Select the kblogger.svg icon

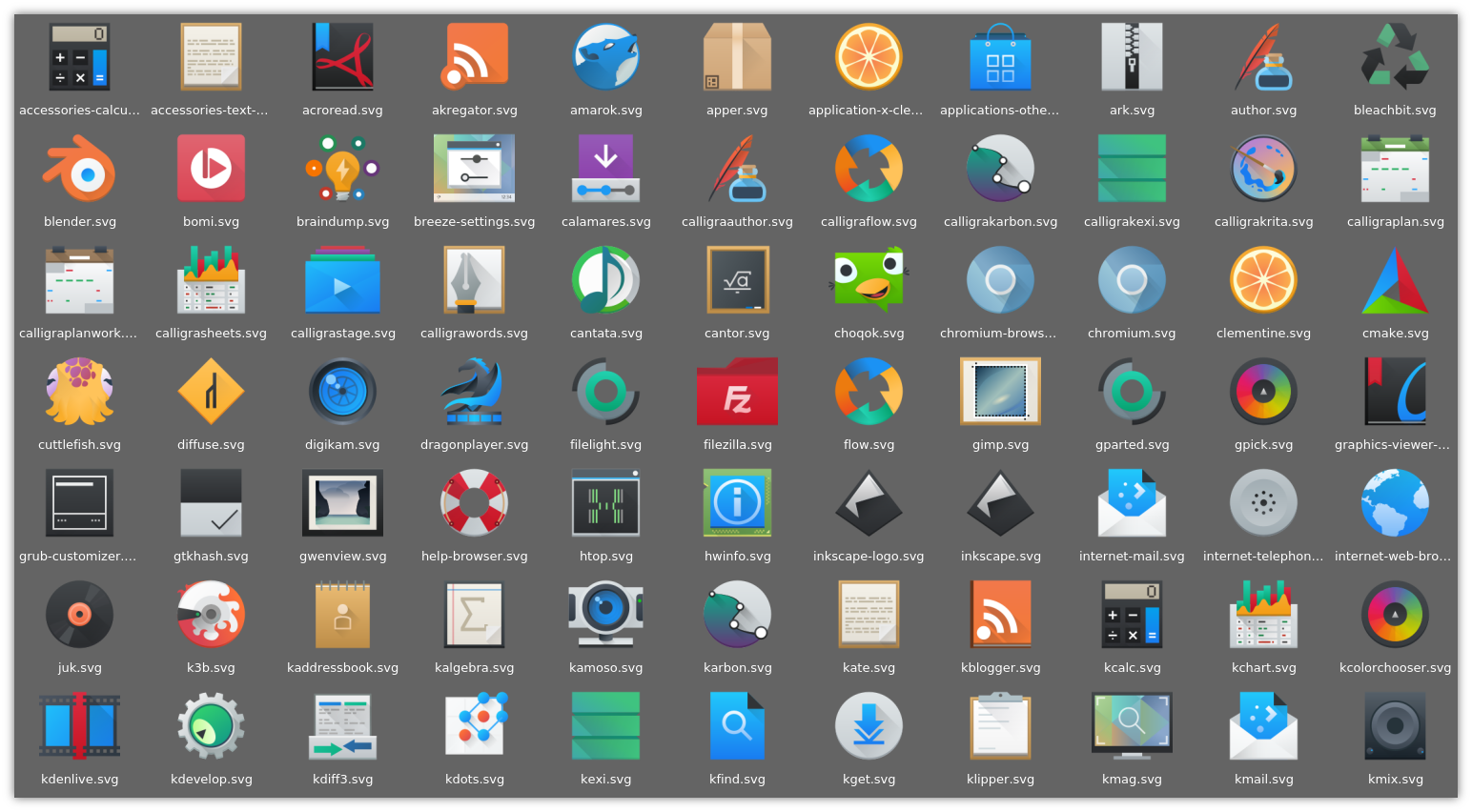pos(1000,615)
